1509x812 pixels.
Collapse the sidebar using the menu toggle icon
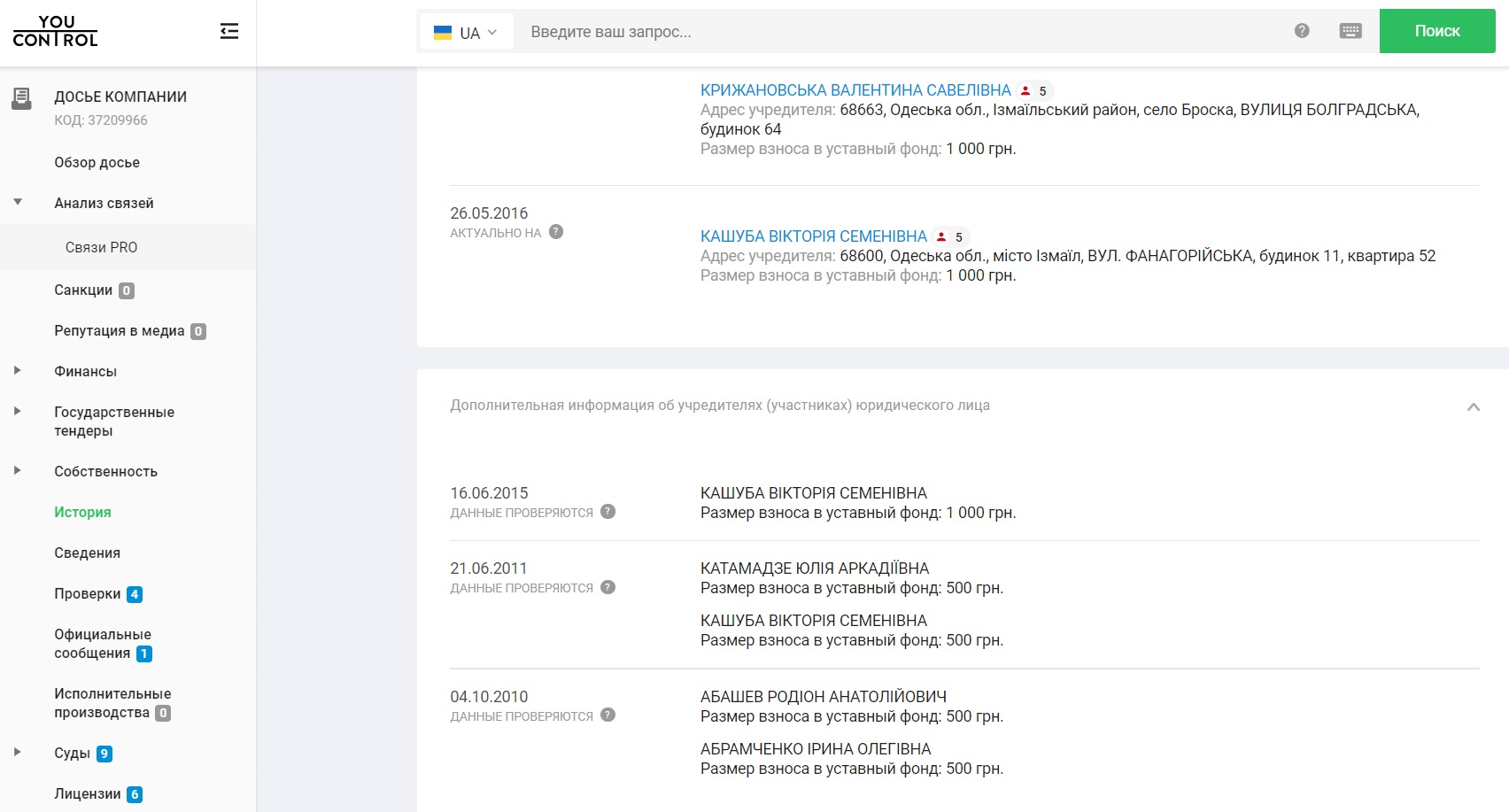[x=229, y=32]
